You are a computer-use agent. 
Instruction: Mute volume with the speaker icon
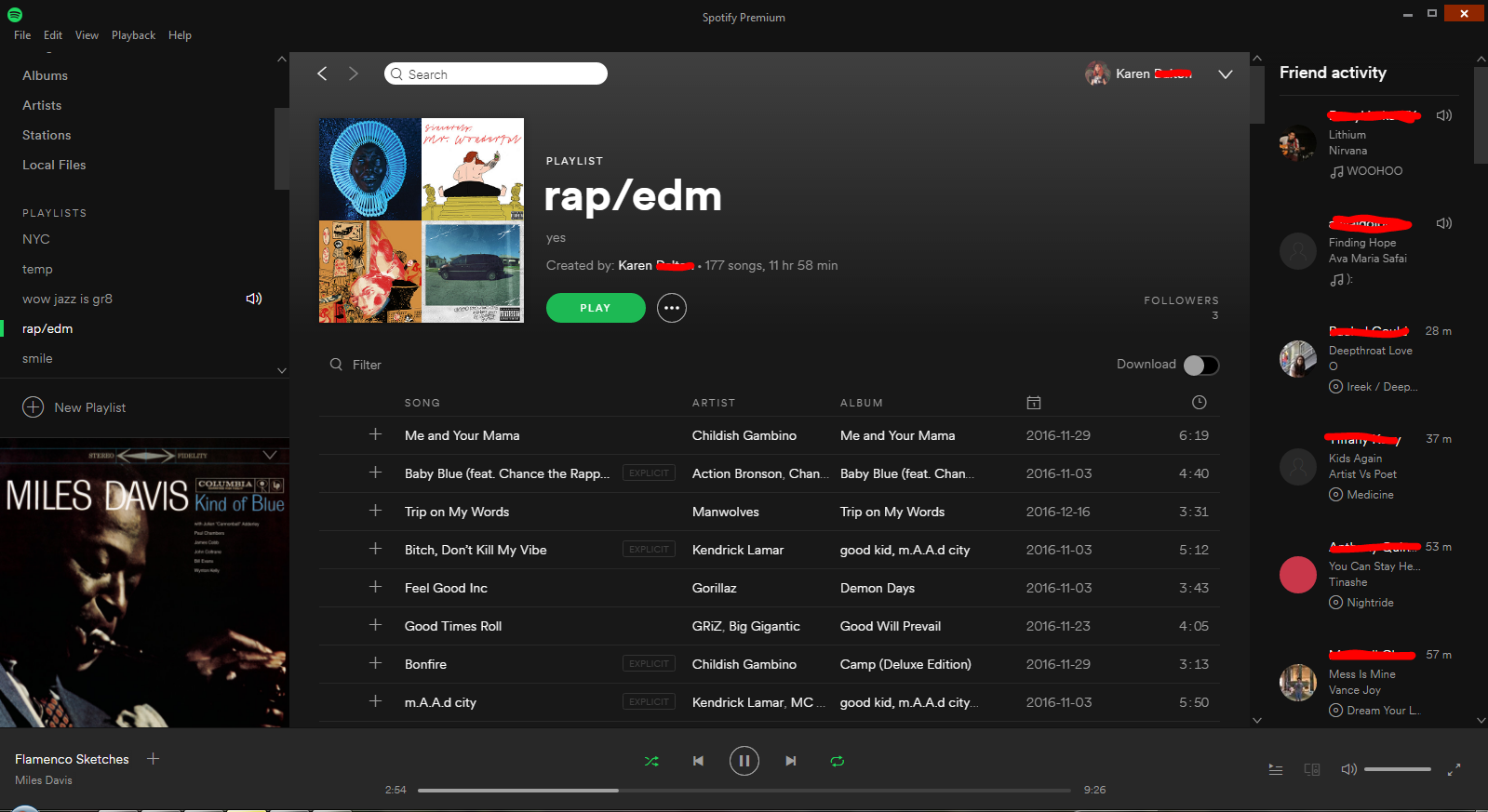click(x=1348, y=769)
